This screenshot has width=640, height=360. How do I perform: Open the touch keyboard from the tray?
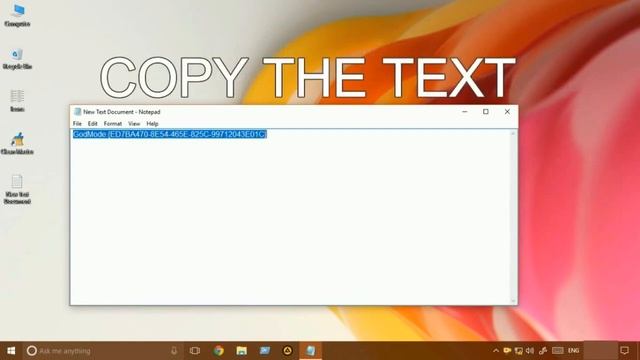click(x=558, y=351)
